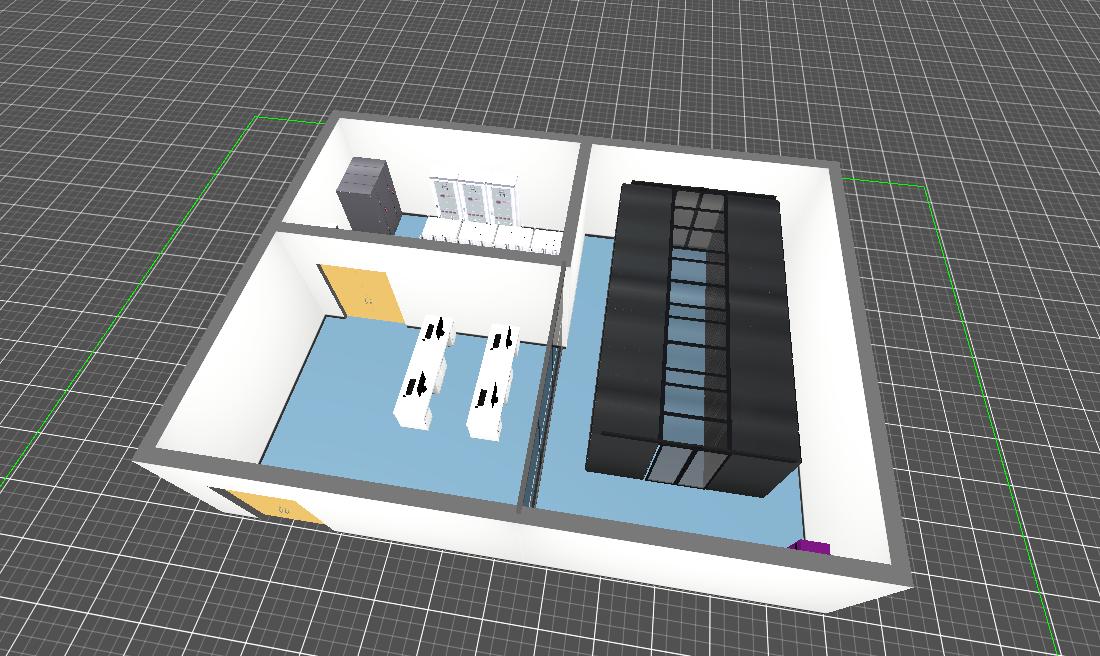Click the yellow door inside the office room
The image size is (1100, 656).
(x=361, y=293)
